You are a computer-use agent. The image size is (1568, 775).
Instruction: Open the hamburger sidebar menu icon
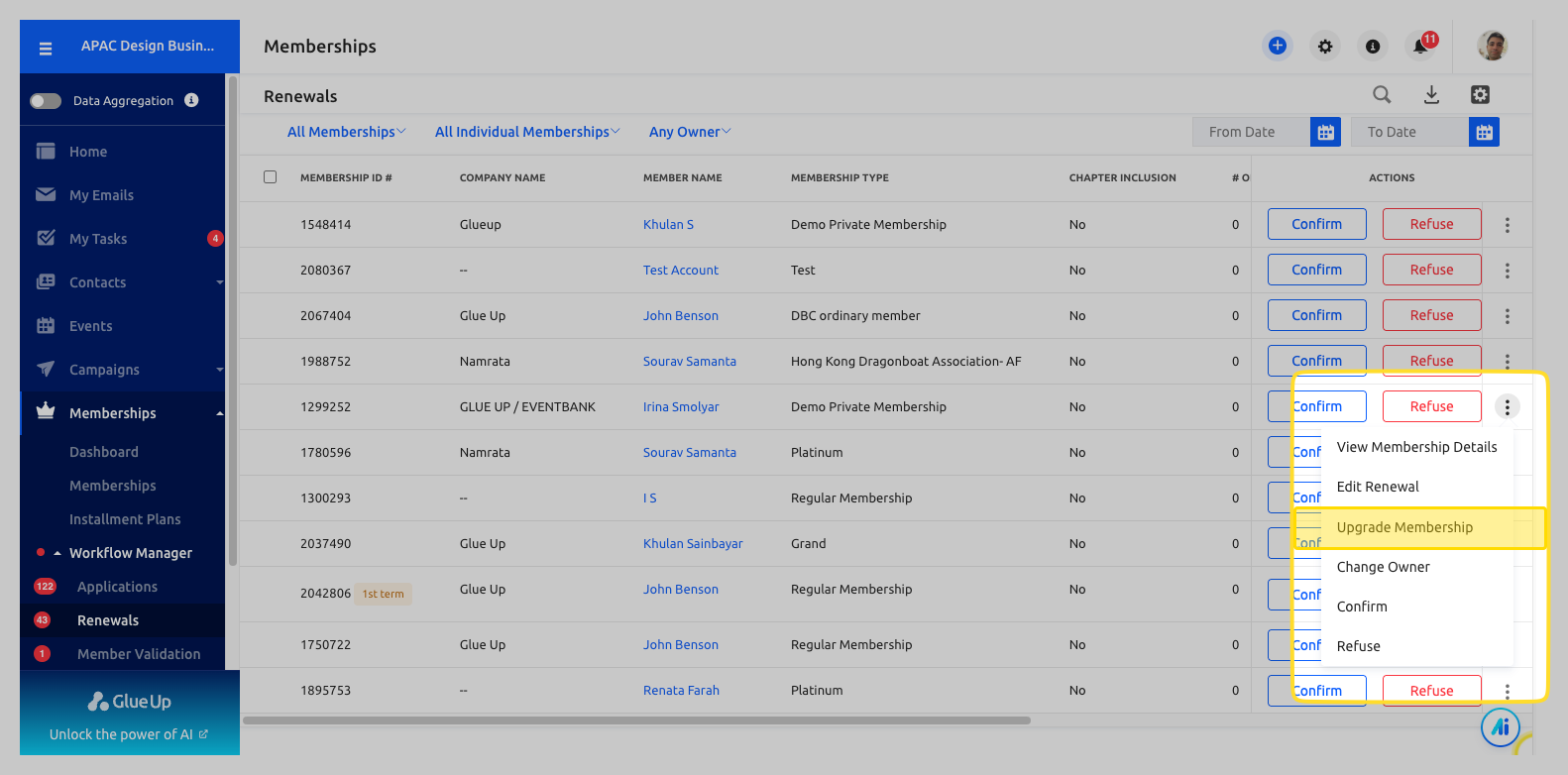(46, 48)
